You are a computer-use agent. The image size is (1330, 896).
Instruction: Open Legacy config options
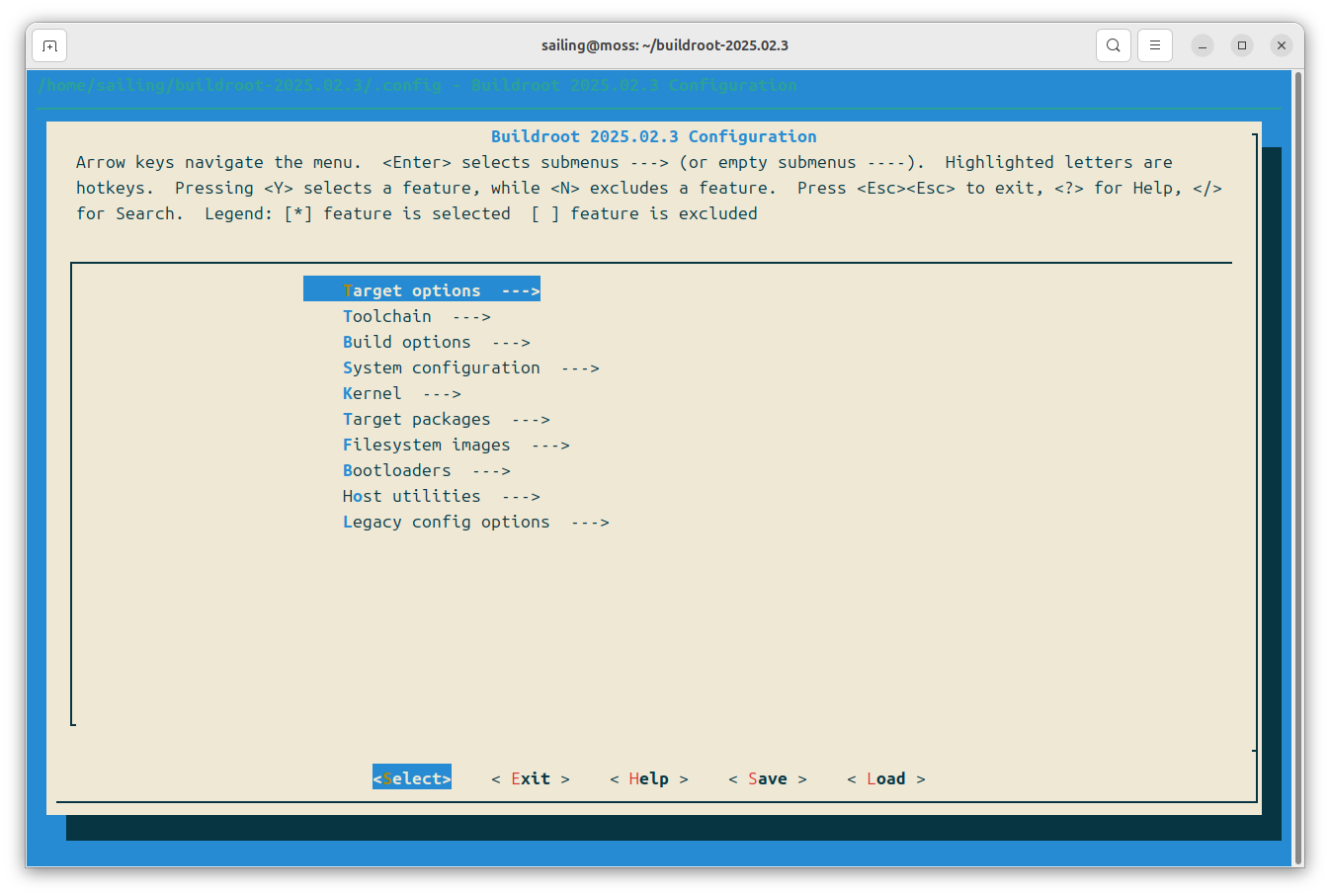pos(475,522)
